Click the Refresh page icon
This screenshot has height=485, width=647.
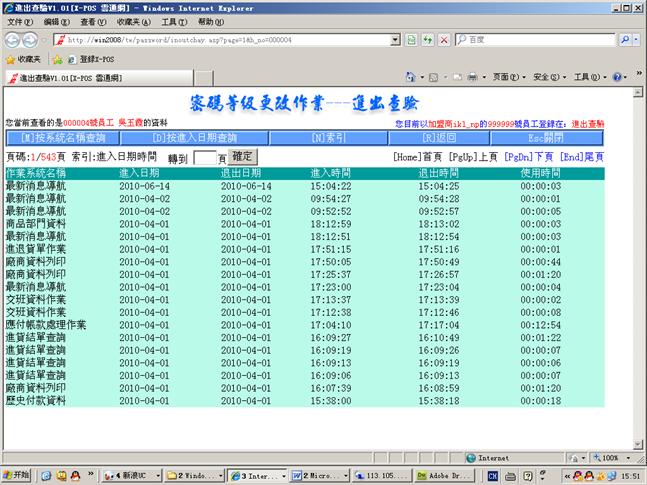[429, 40]
